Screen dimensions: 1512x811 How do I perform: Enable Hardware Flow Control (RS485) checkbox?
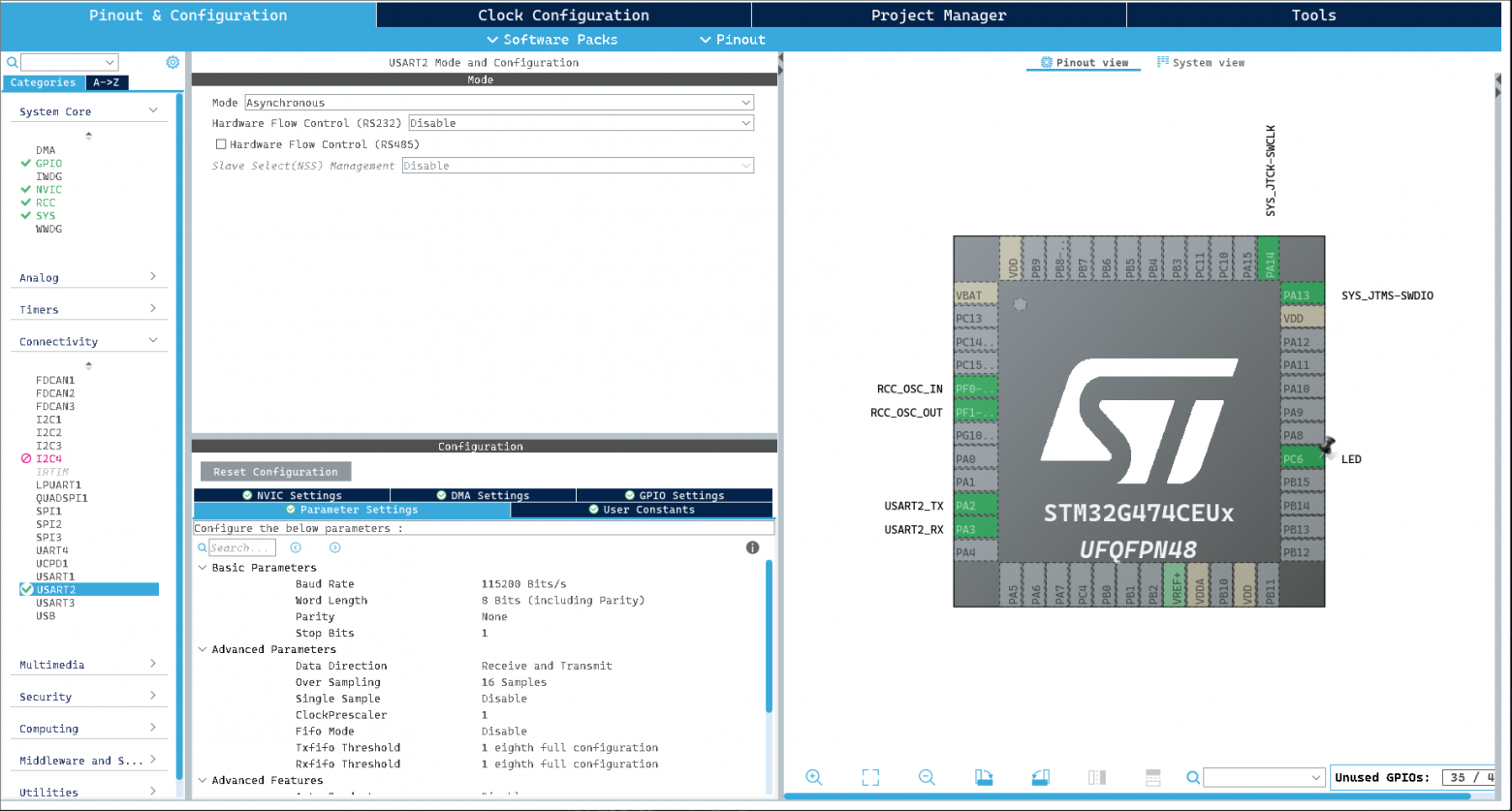click(221, 144)
